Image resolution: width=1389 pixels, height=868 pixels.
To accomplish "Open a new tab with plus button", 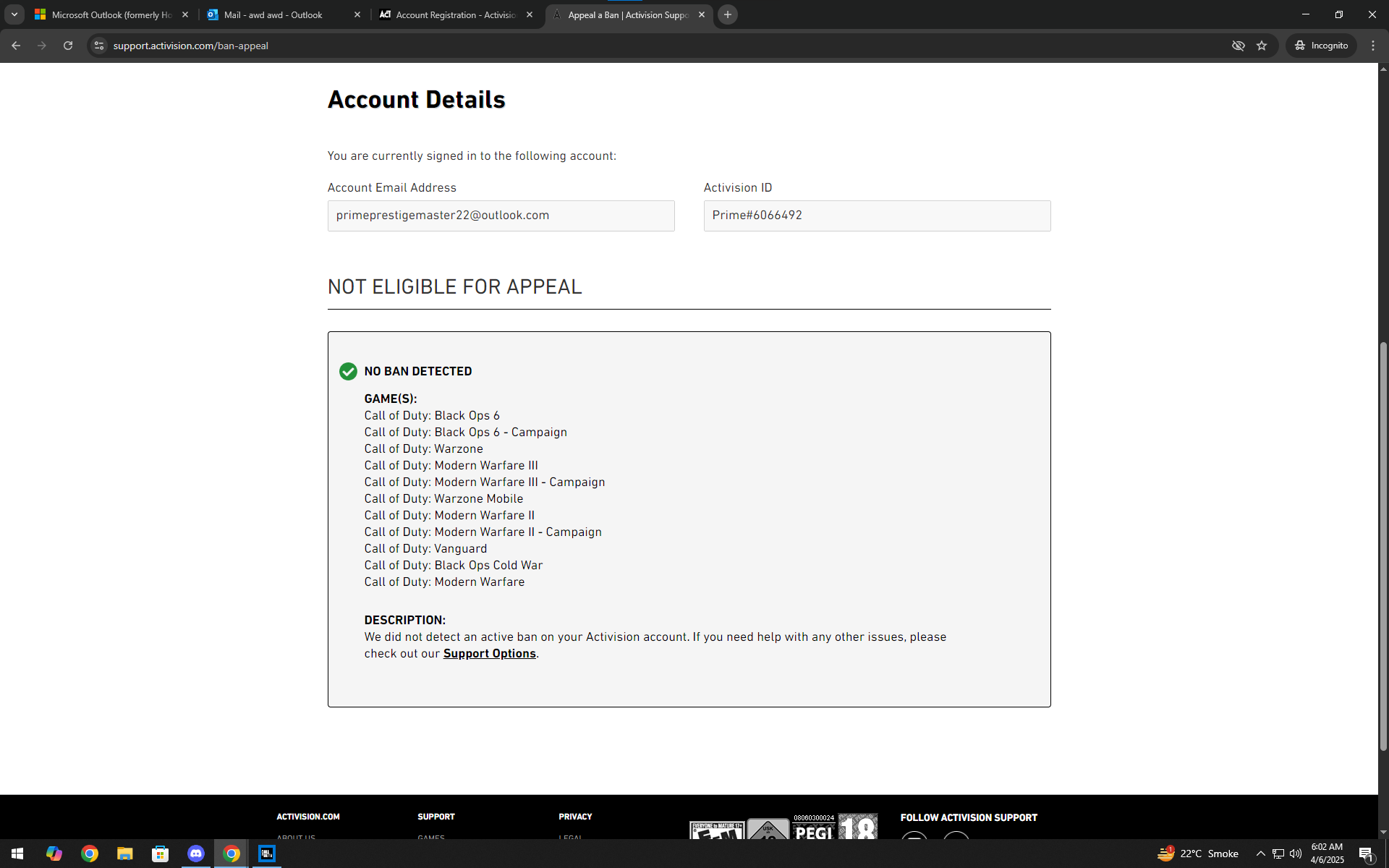I will (728, 14).
